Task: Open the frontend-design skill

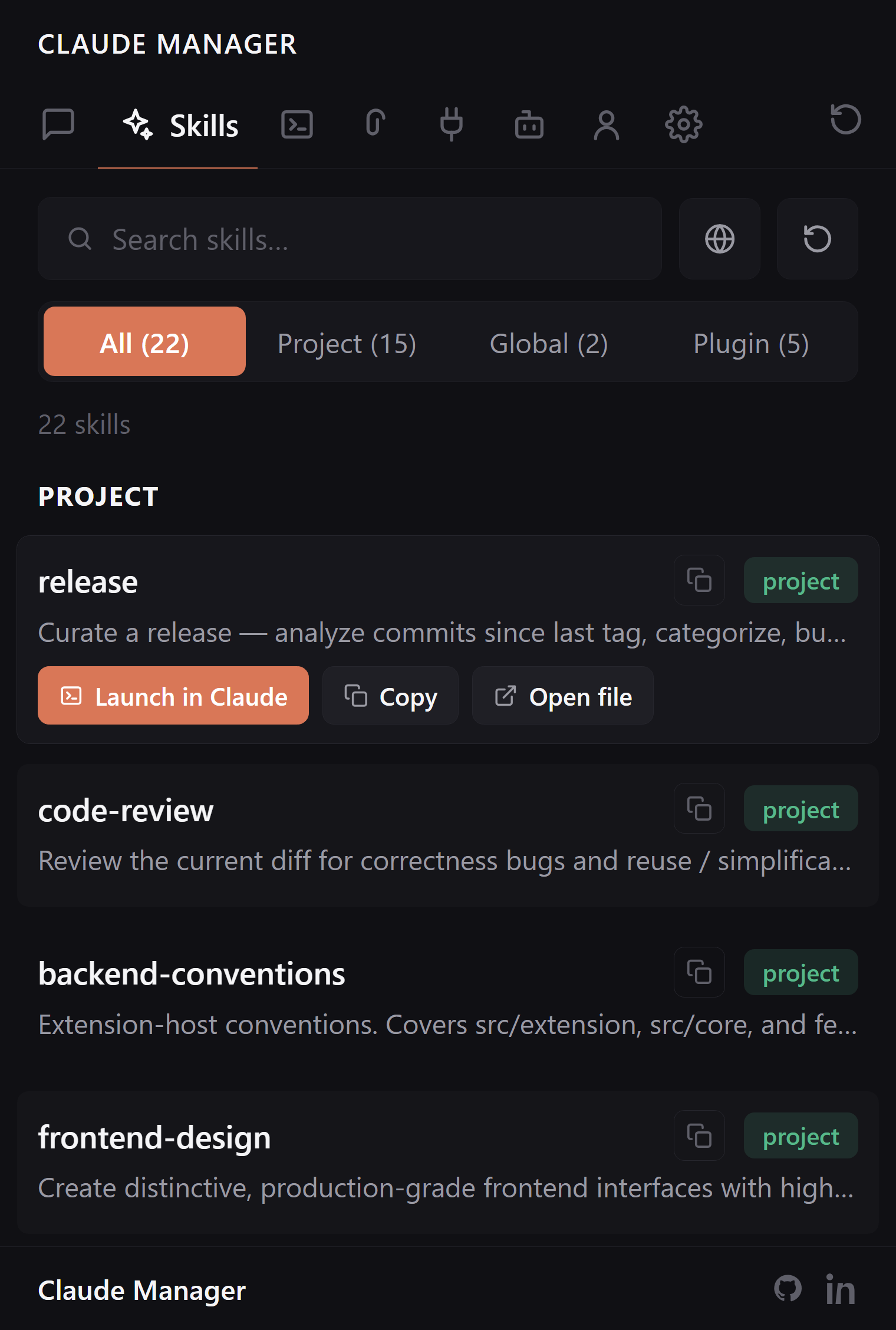Action: (x=448, y=1163)
